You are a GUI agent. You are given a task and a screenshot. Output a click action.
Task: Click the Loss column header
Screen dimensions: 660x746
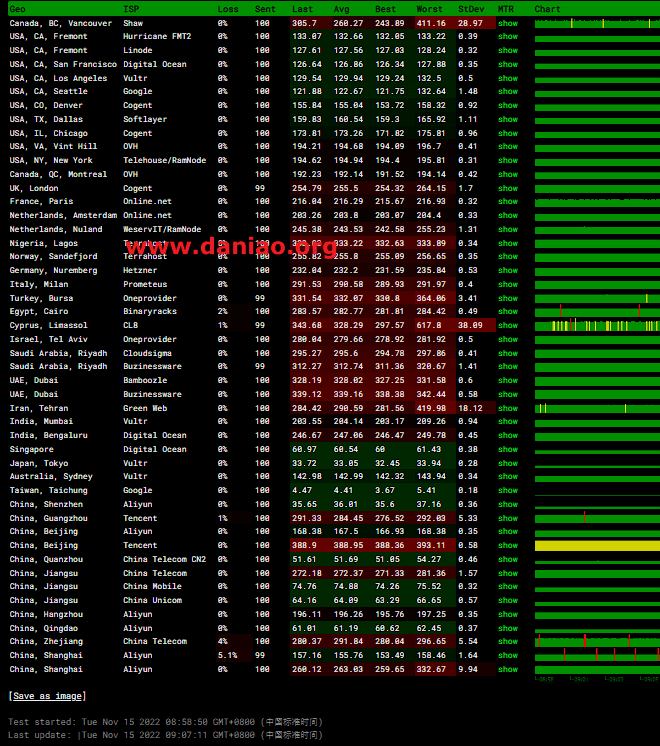228,9
